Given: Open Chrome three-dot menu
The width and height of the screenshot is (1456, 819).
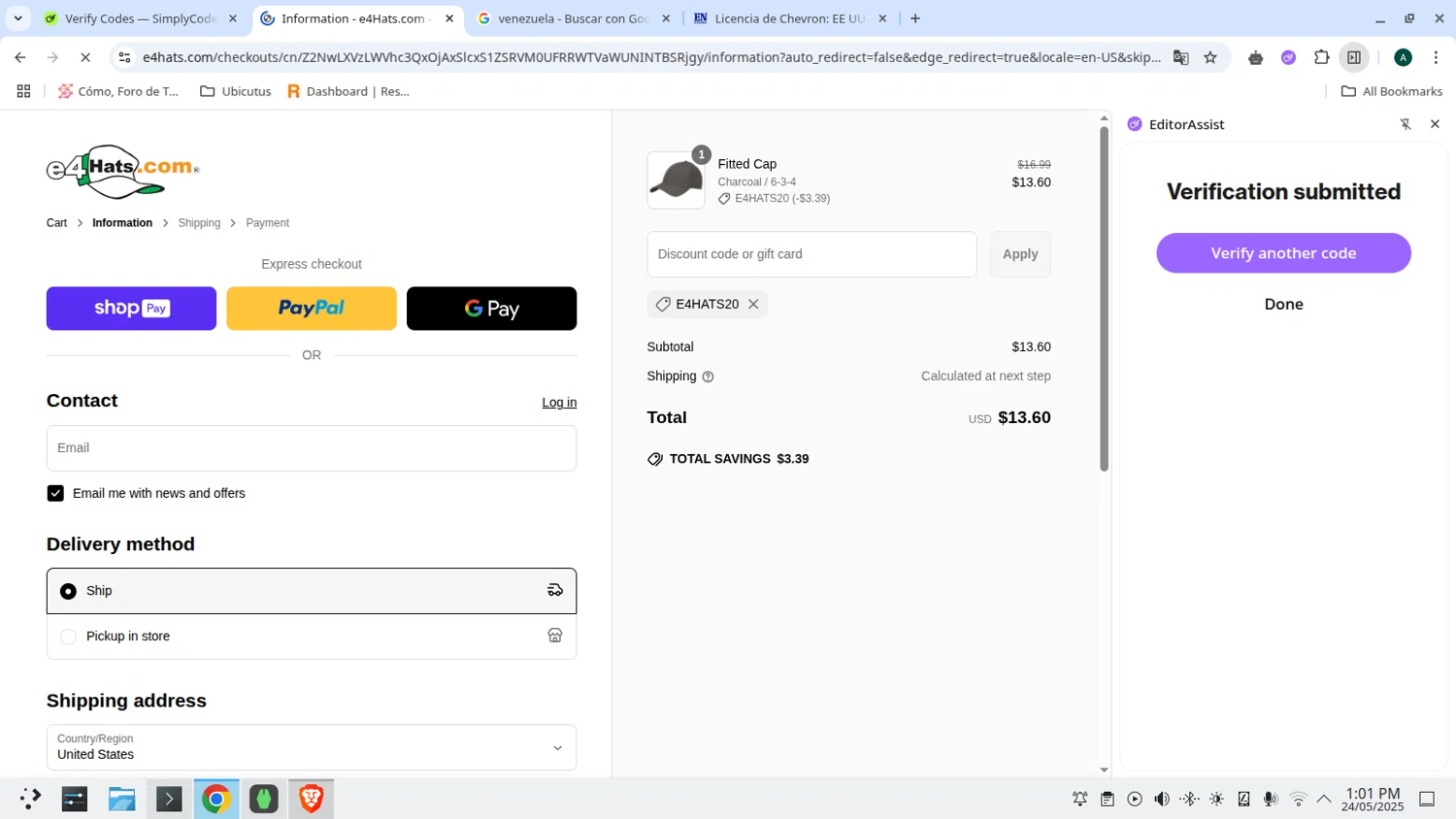Looking at the screenshot, I should 1436,57.
